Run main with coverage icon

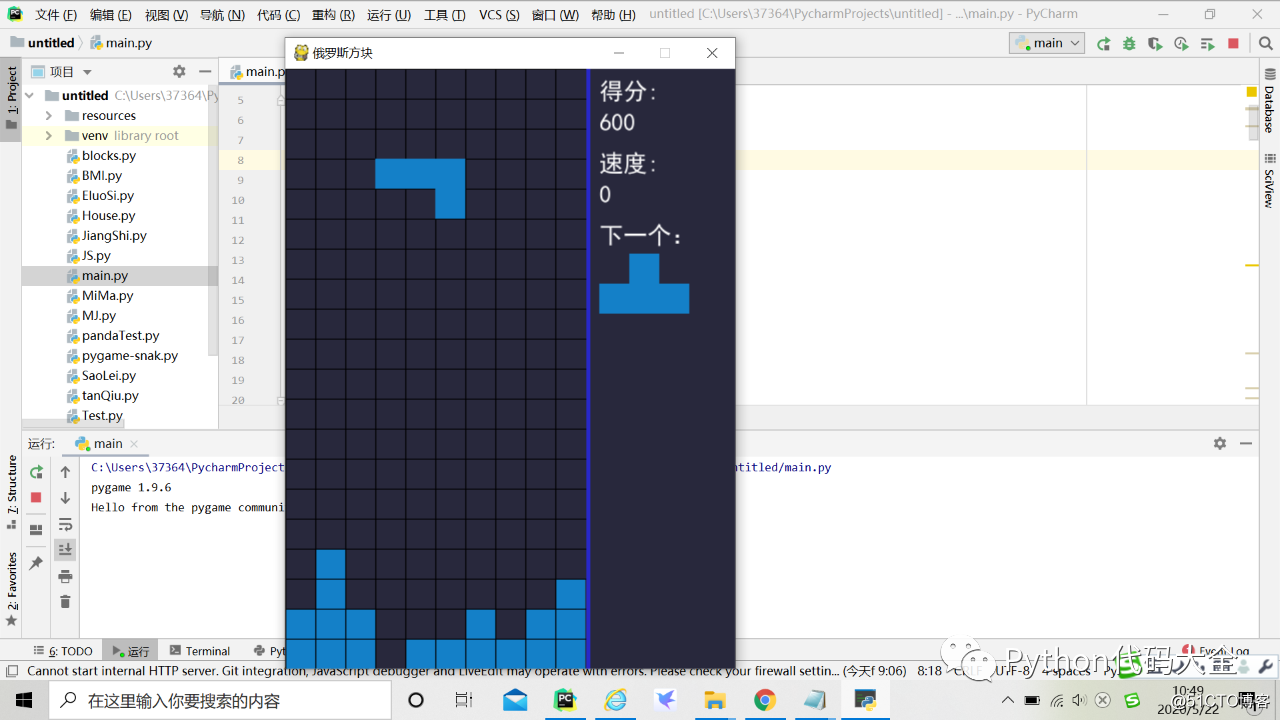(1155, 43)
